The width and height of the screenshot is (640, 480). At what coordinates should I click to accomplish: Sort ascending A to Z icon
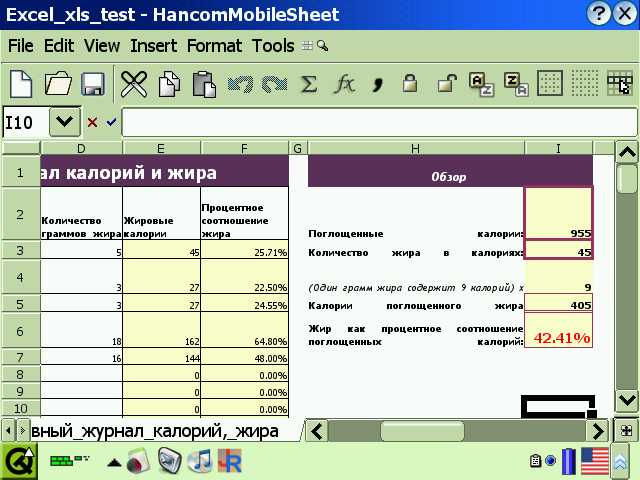[x=481, y=84]
